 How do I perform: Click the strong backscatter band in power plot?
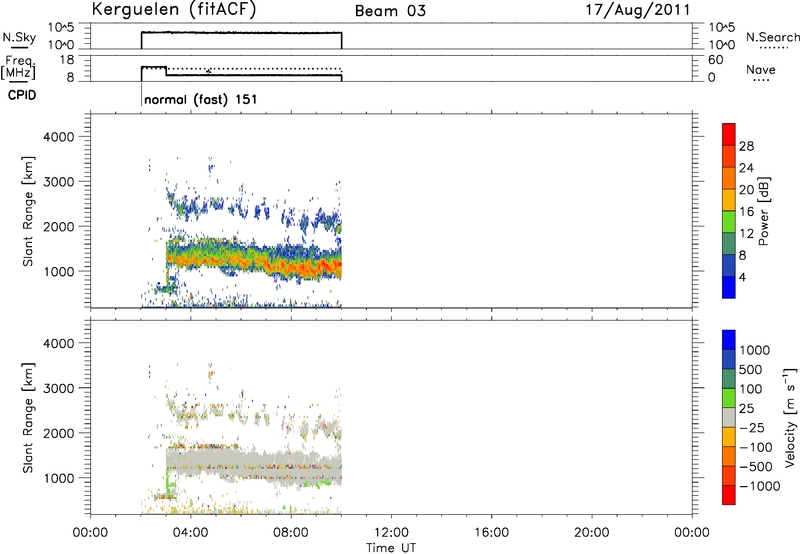[255, 258]
